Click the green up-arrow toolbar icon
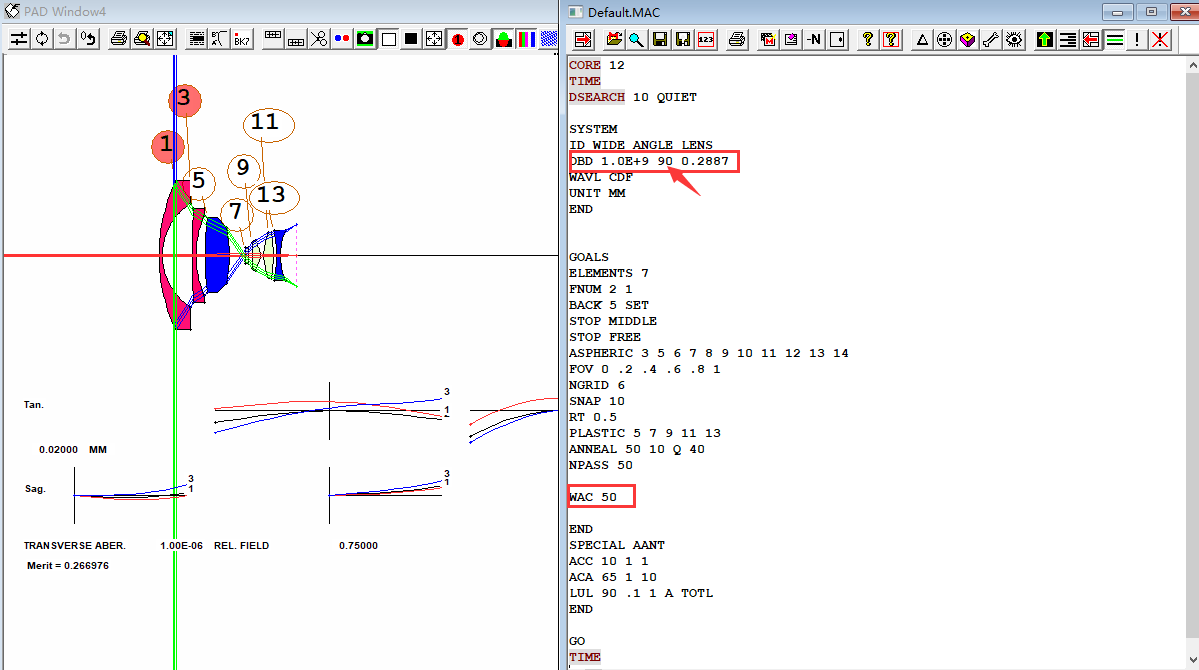Screen dimensions: 1199x670 coord(1045,40)
